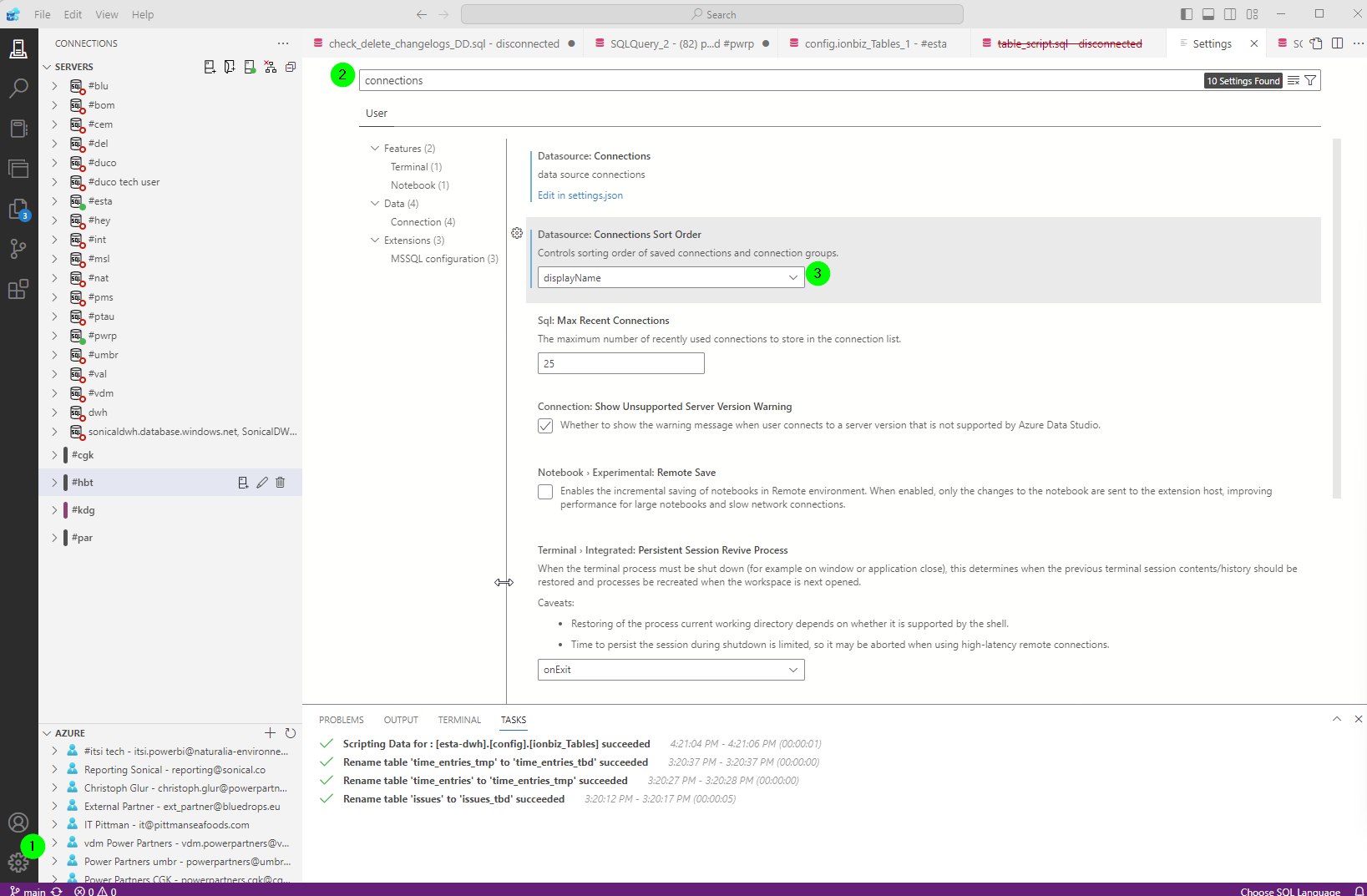Open the Search view in the activity bar
Image resolution: width=1367 pixels, height=896 pixels.
(18, 88)
